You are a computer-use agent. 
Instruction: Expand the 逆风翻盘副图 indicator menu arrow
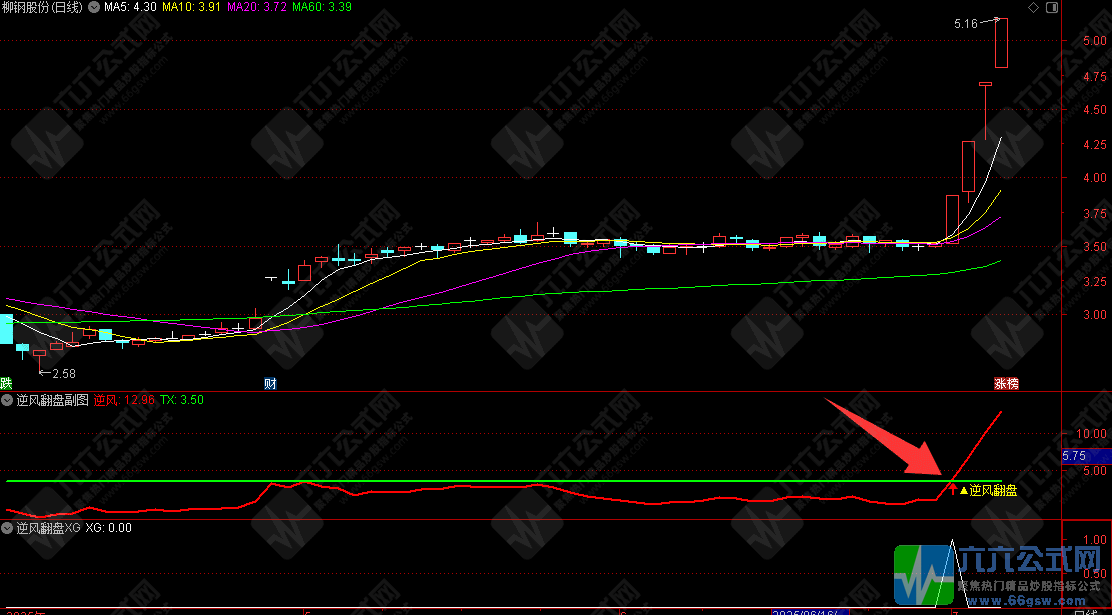(x=8, y=400)
